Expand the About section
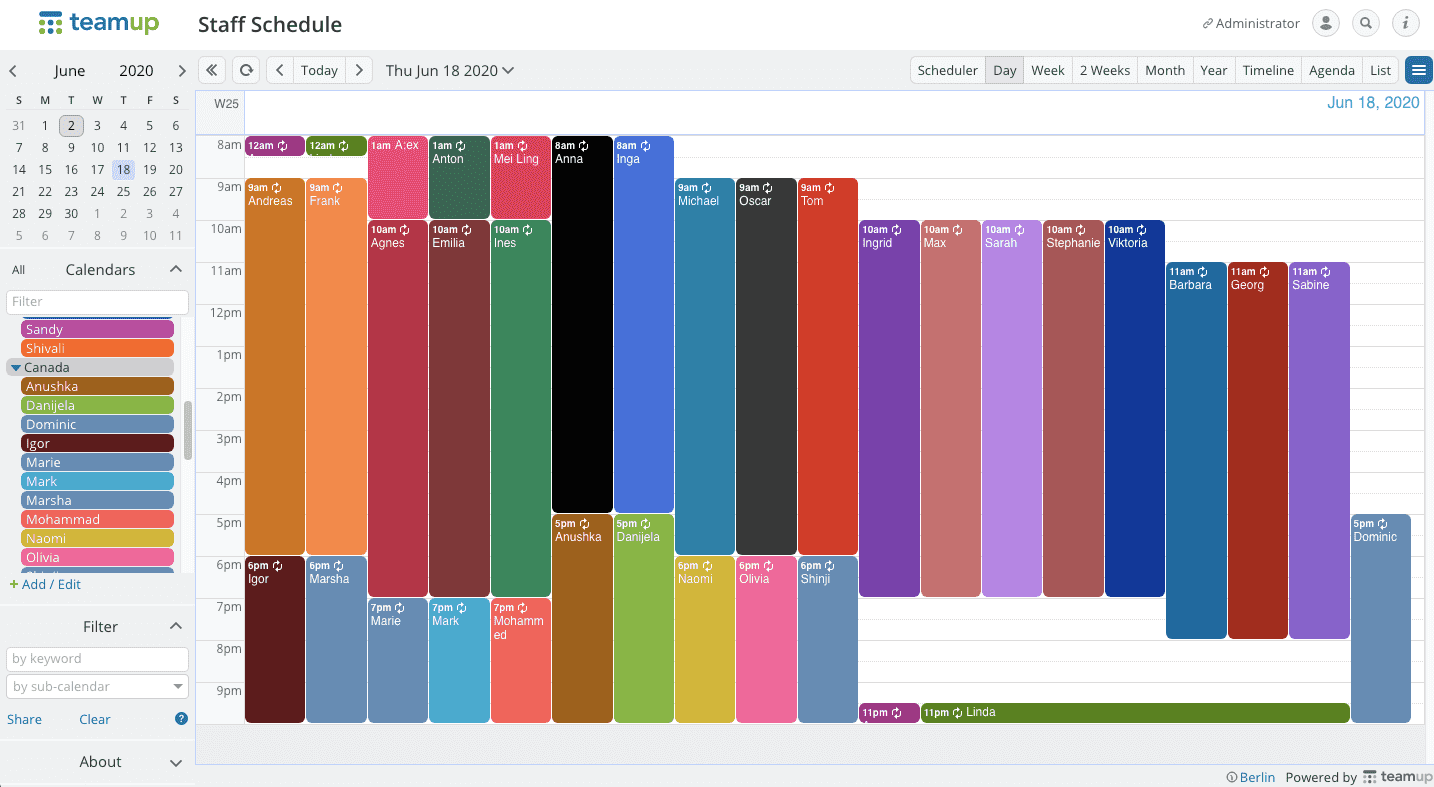The width and height of the screenshot is (1434, 787). coord(175,762)
